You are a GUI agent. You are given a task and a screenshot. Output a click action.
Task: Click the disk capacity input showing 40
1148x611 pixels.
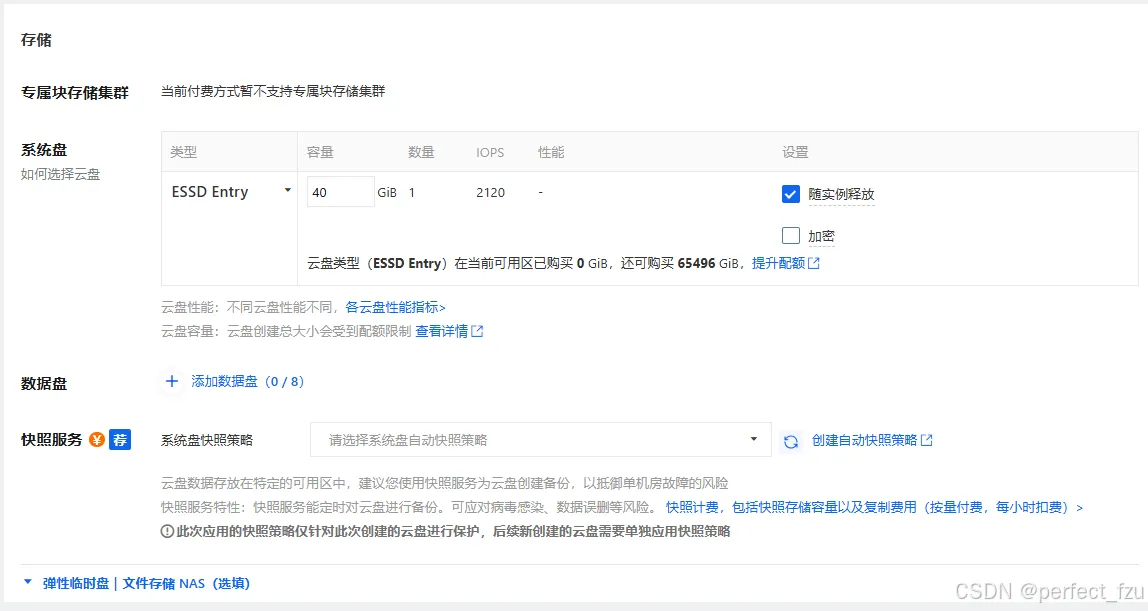(339, 191)
